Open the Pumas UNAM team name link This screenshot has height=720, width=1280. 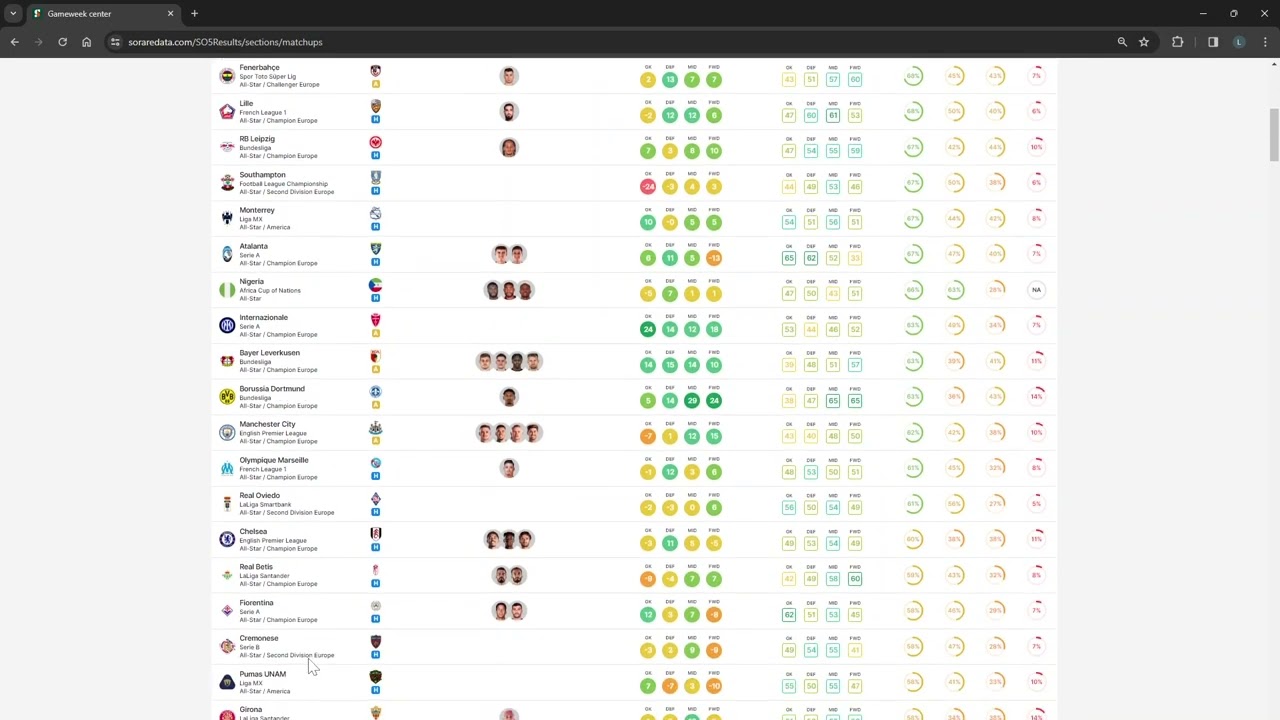(x=262, y=674)
